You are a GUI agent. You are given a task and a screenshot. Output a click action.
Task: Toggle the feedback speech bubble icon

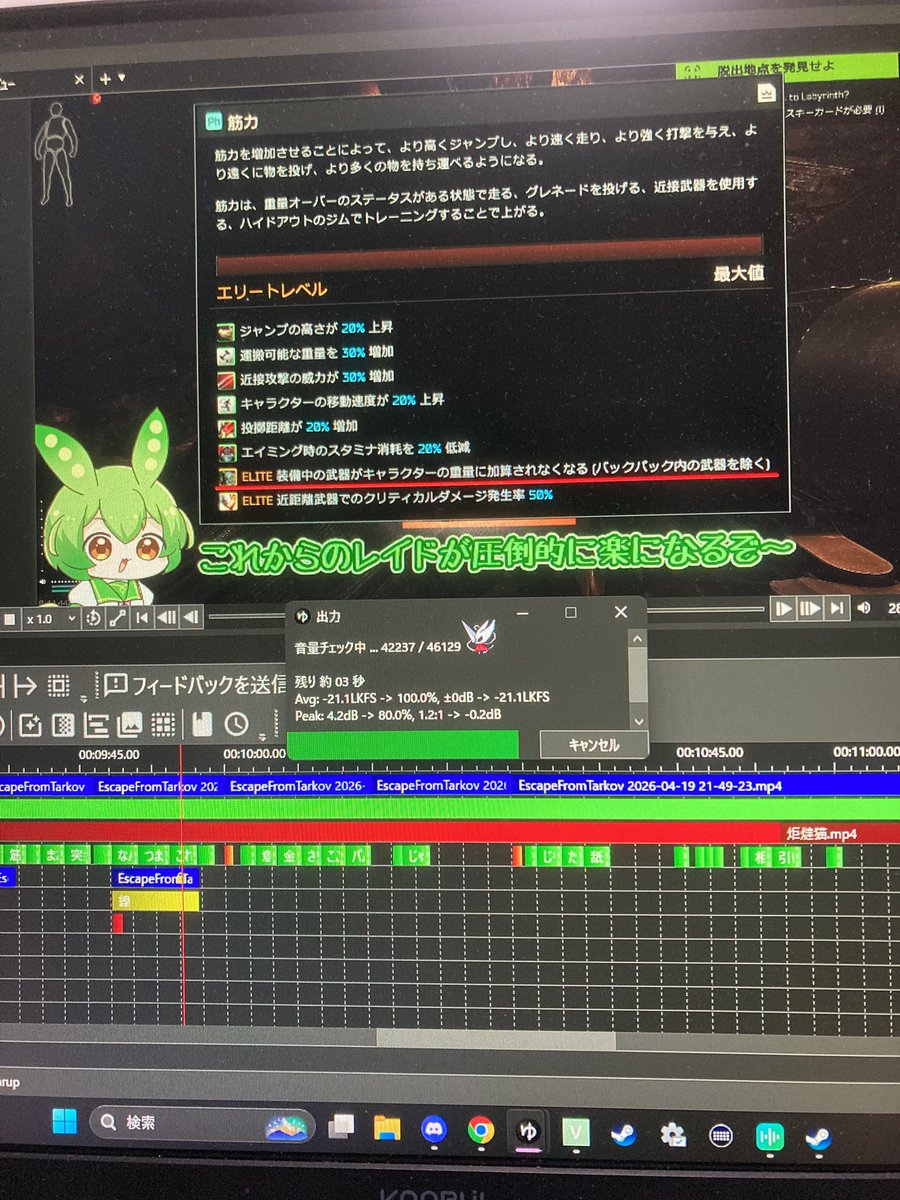point(118,683)
